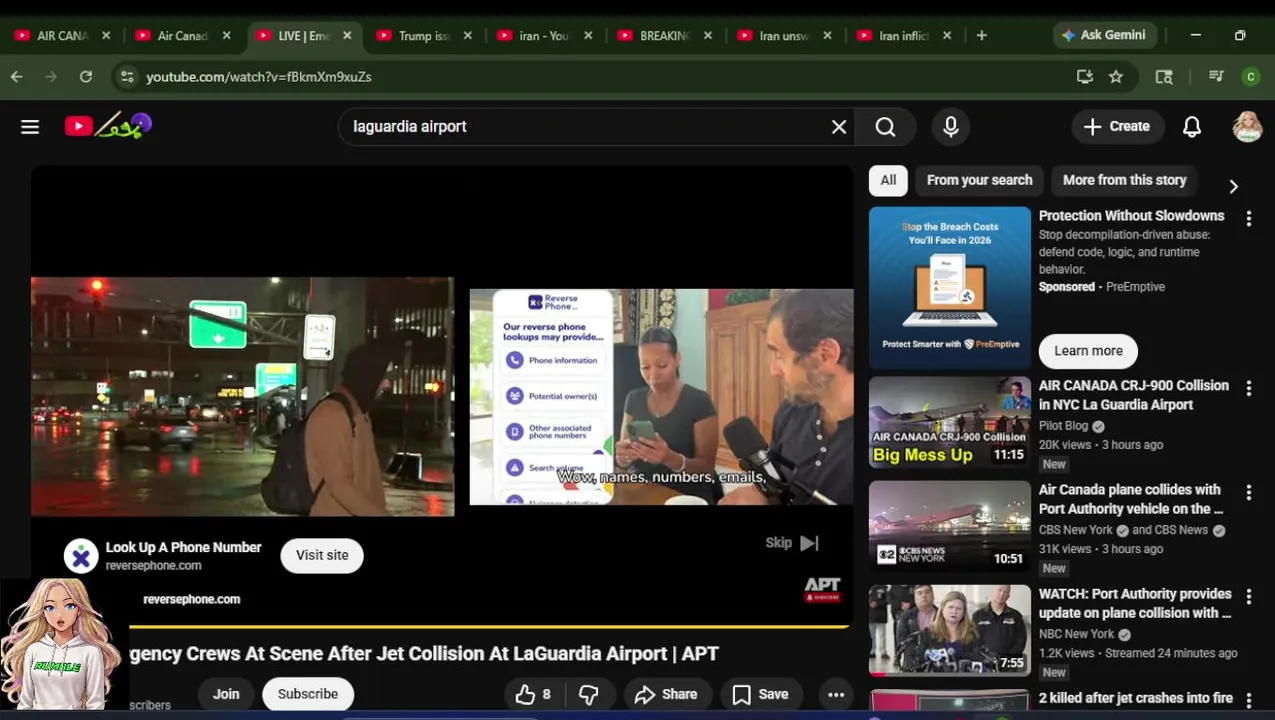This screenshot has height=720, width=1275.
Task: Open browser media control icon
Action: pos(1216,76)
